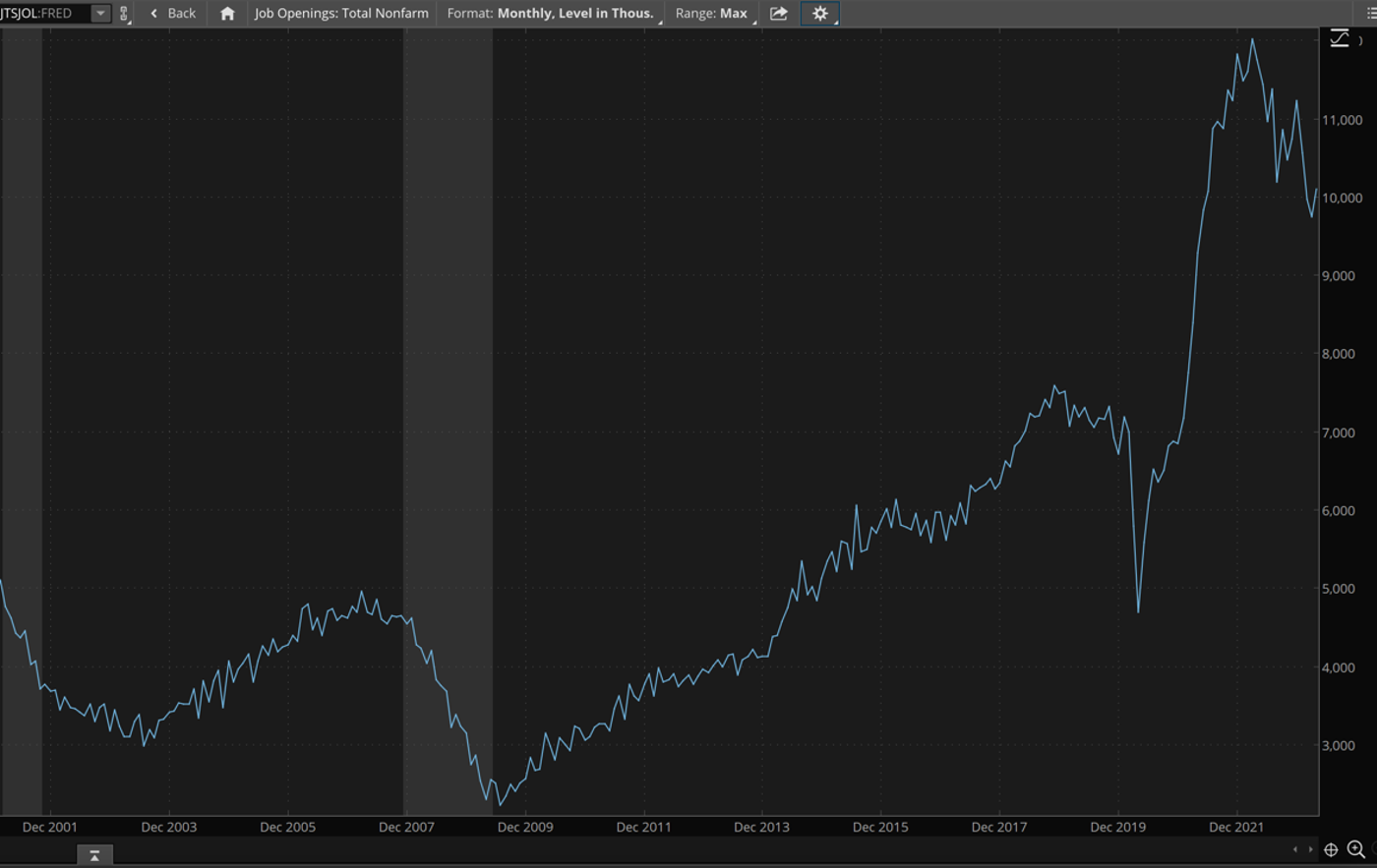Viewport: 1377px width, 868px height.
Task: Open the list menu icon at top right
Action: (1371, 13)
